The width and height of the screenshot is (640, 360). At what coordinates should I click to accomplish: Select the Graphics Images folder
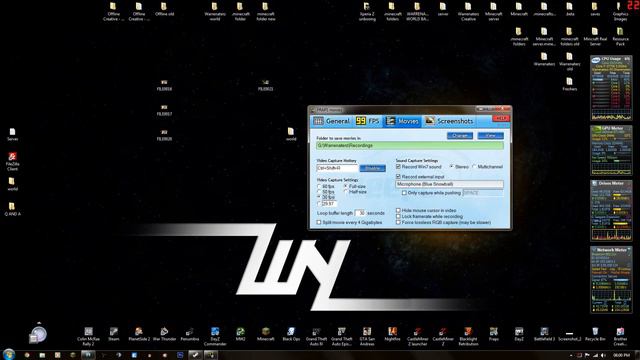click(x=620, y=11)
